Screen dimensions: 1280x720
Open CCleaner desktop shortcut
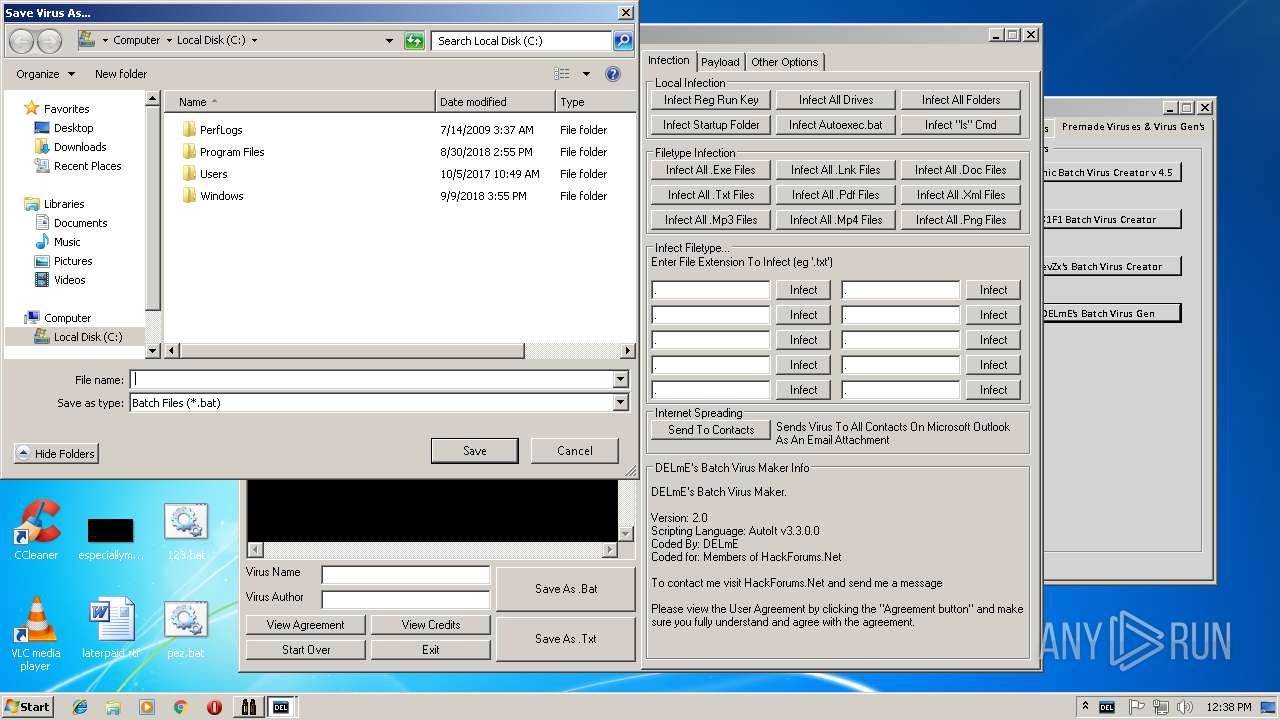click(36, 530)
